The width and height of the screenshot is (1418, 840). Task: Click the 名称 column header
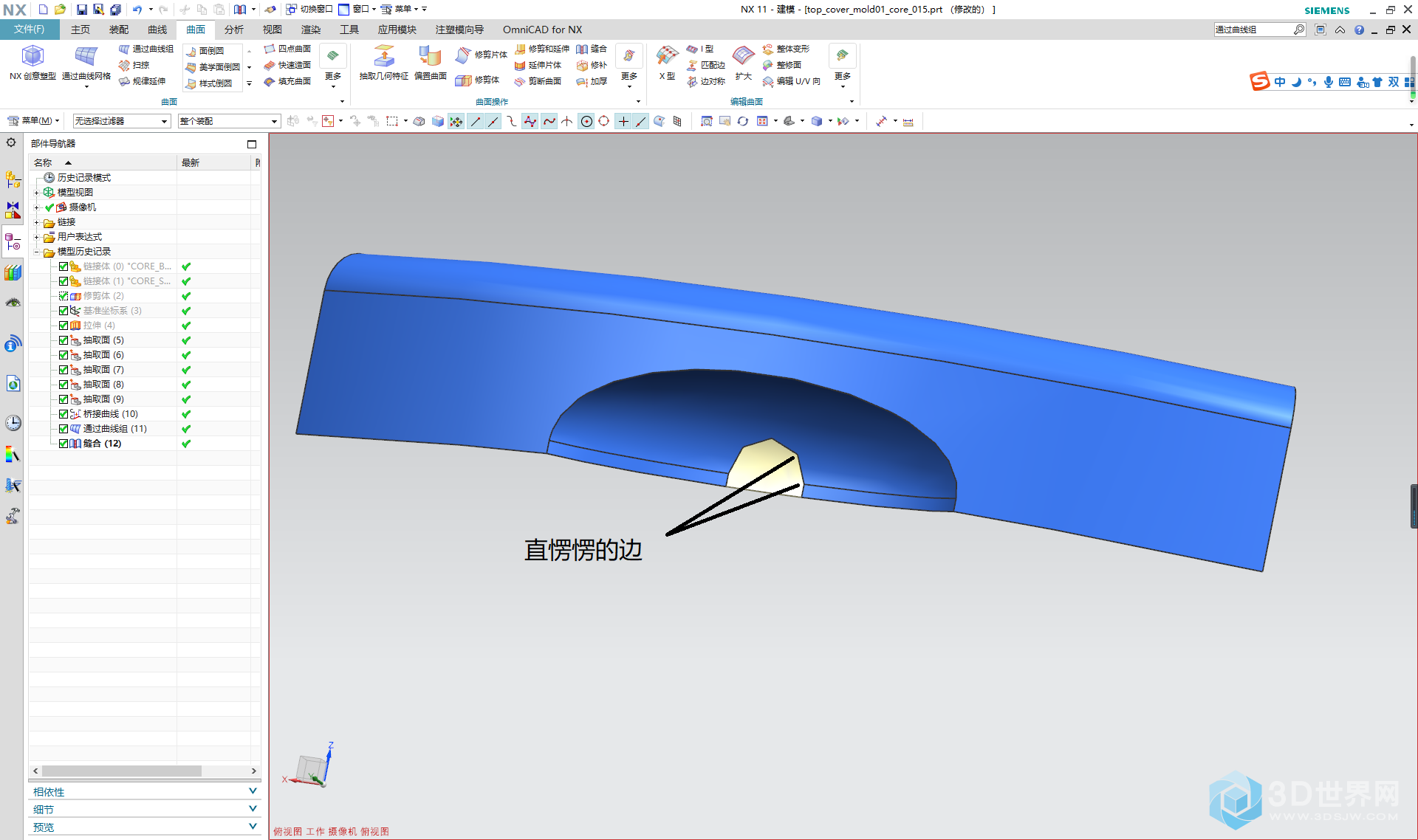point(103,162)
